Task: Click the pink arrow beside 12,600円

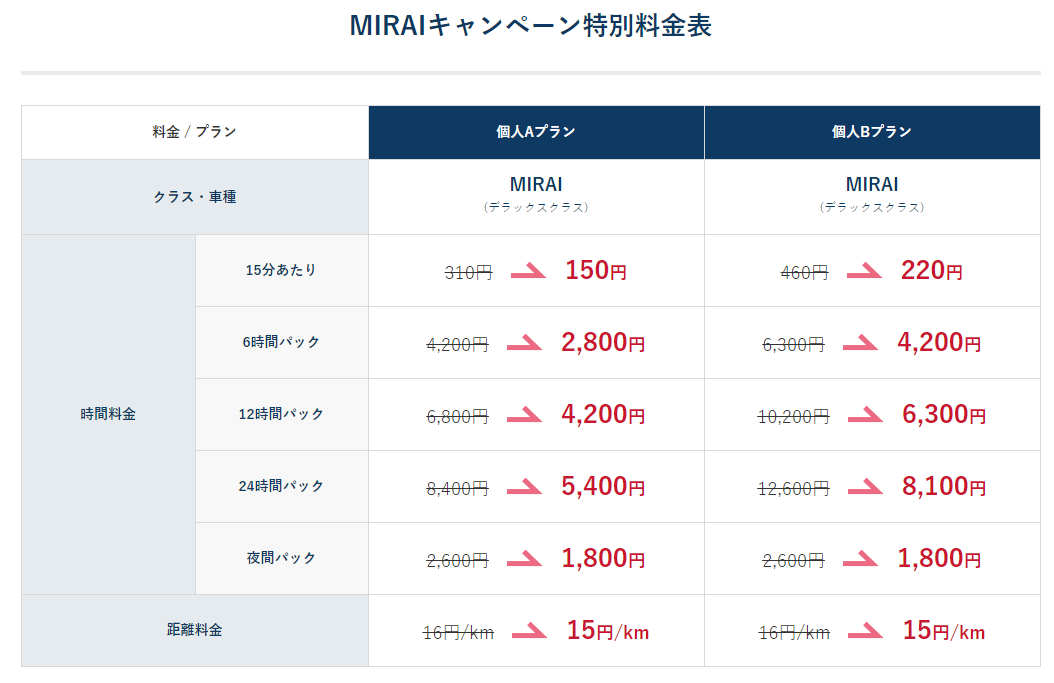Action: (865, 487)
